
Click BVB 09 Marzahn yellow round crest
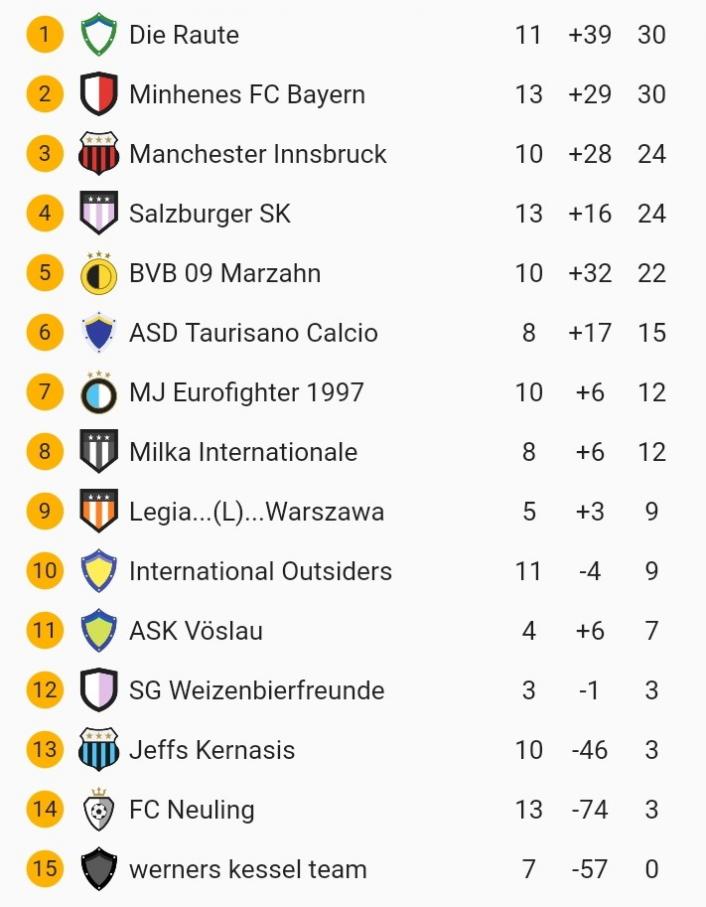(99, 273)
